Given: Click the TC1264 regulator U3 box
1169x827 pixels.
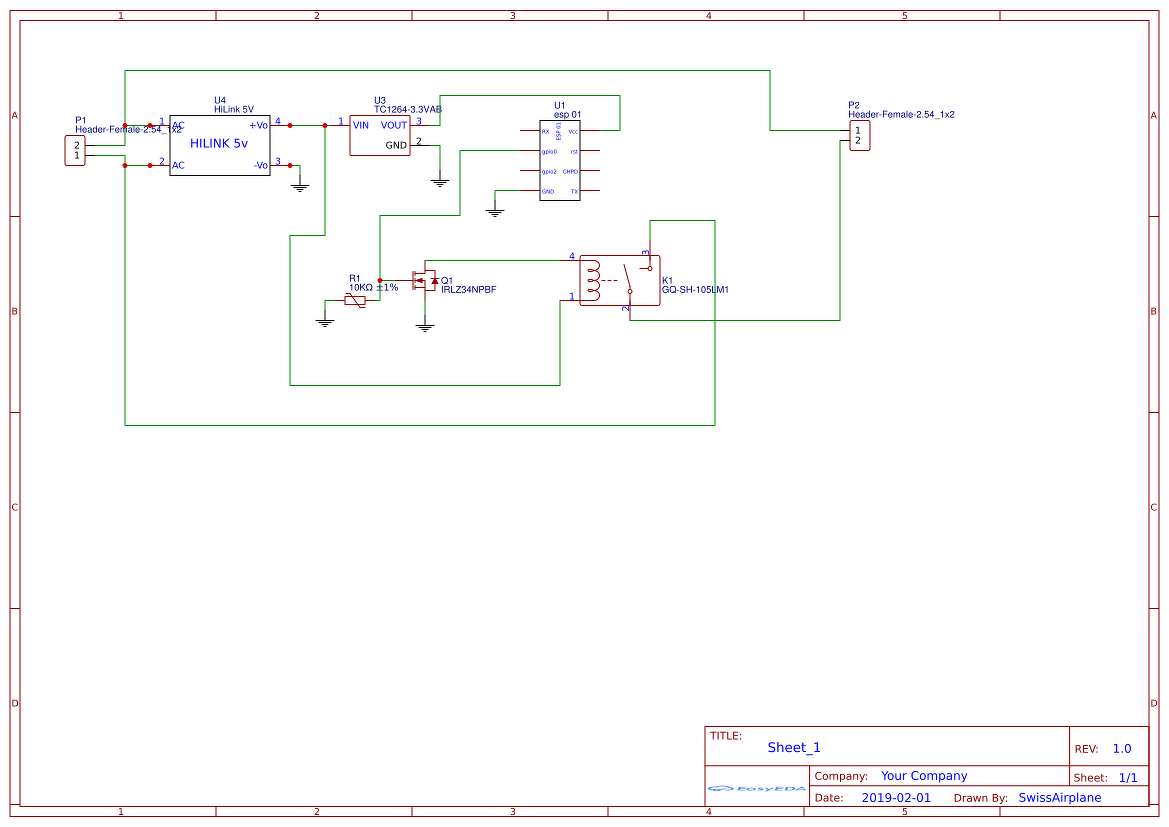Looking at the screenshot, I should (380, 136).
